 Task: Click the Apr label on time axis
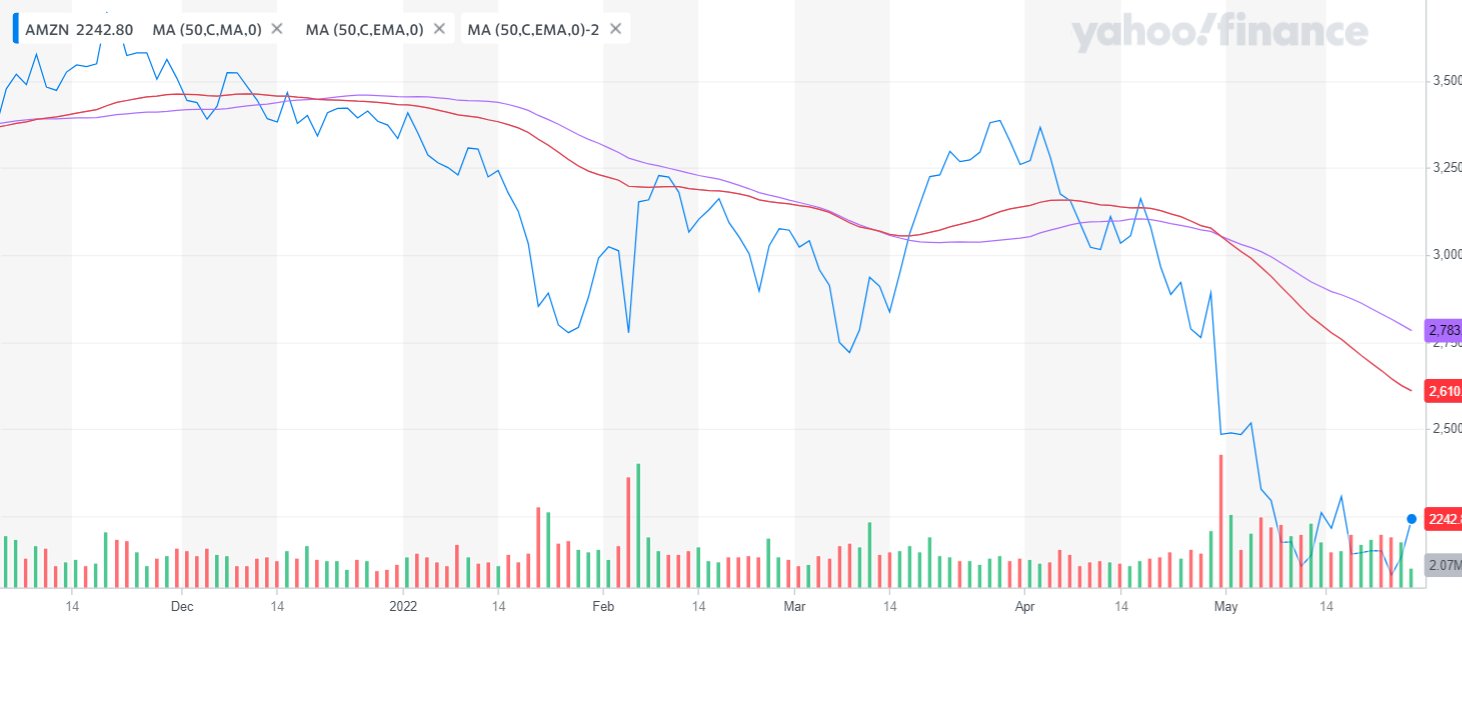pyautogui.click(x=1024, y=606)
